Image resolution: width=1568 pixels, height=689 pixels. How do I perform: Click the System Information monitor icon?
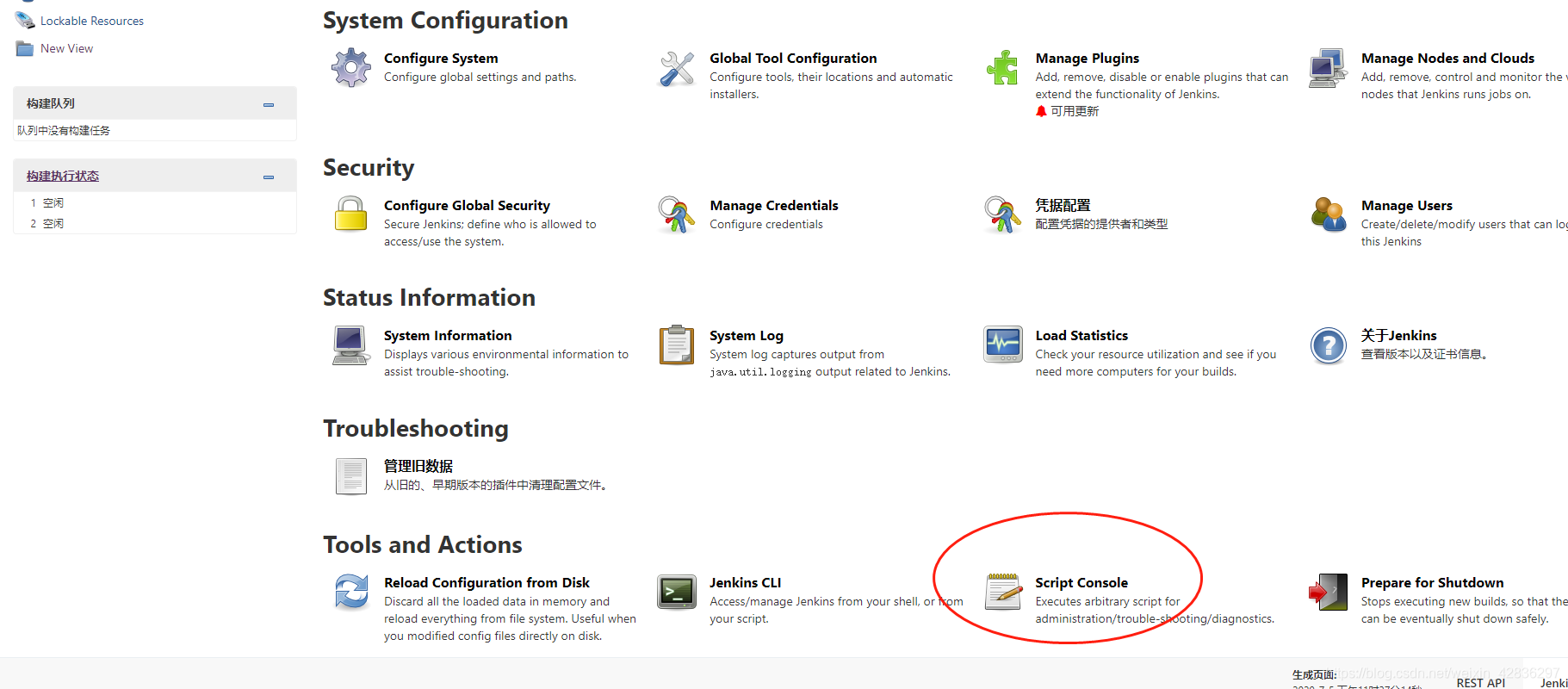pyautogui.click(x=350, y=345)
